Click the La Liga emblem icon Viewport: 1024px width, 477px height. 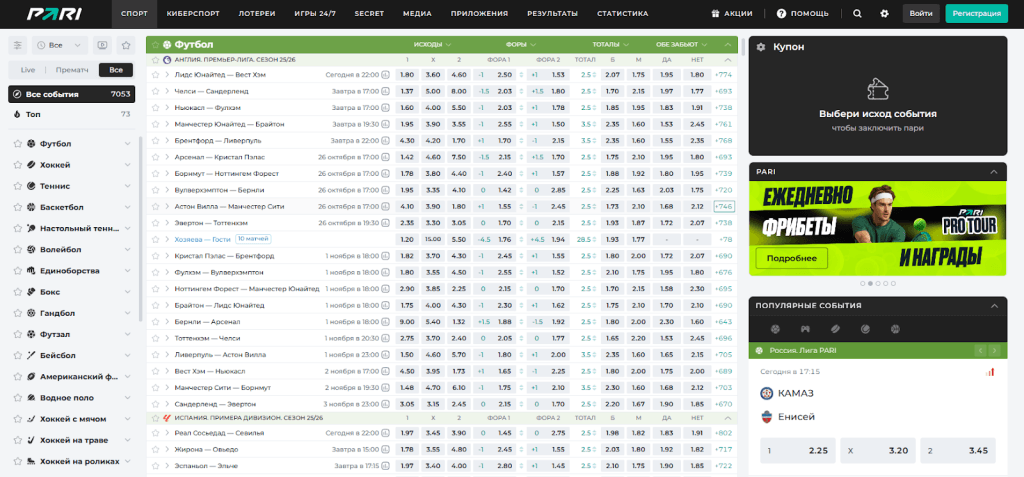tap(167, 418)
